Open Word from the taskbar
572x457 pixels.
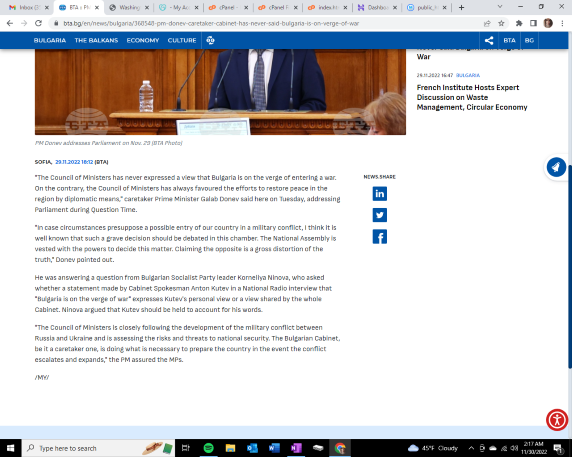(x=274, y=448)
